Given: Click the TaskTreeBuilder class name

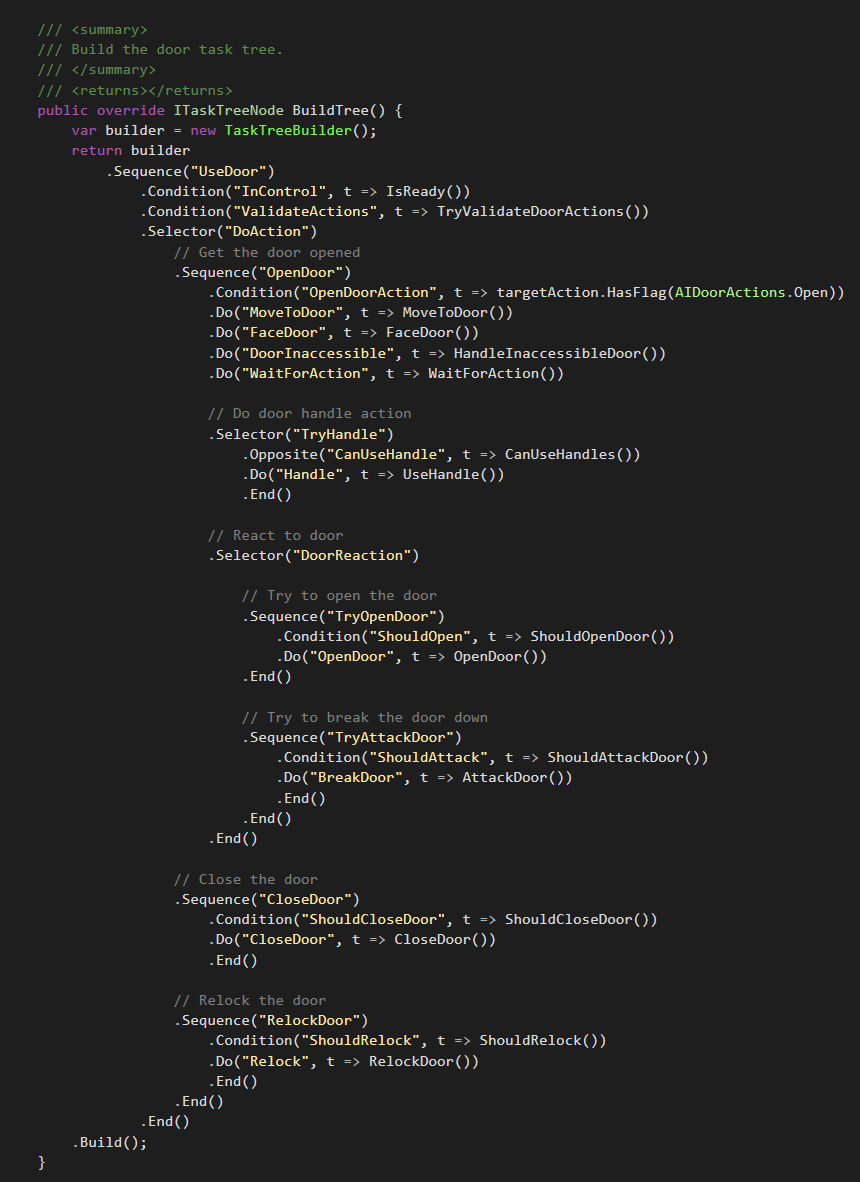Looking at the screenshot, I should click(288, 130).
